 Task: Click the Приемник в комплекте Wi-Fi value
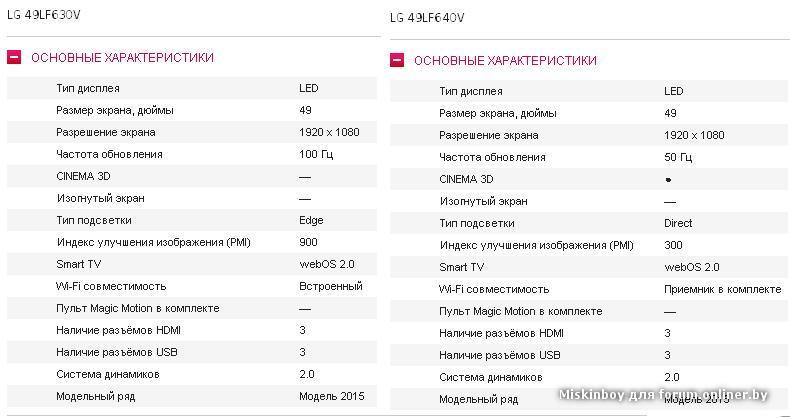point(722,289)
